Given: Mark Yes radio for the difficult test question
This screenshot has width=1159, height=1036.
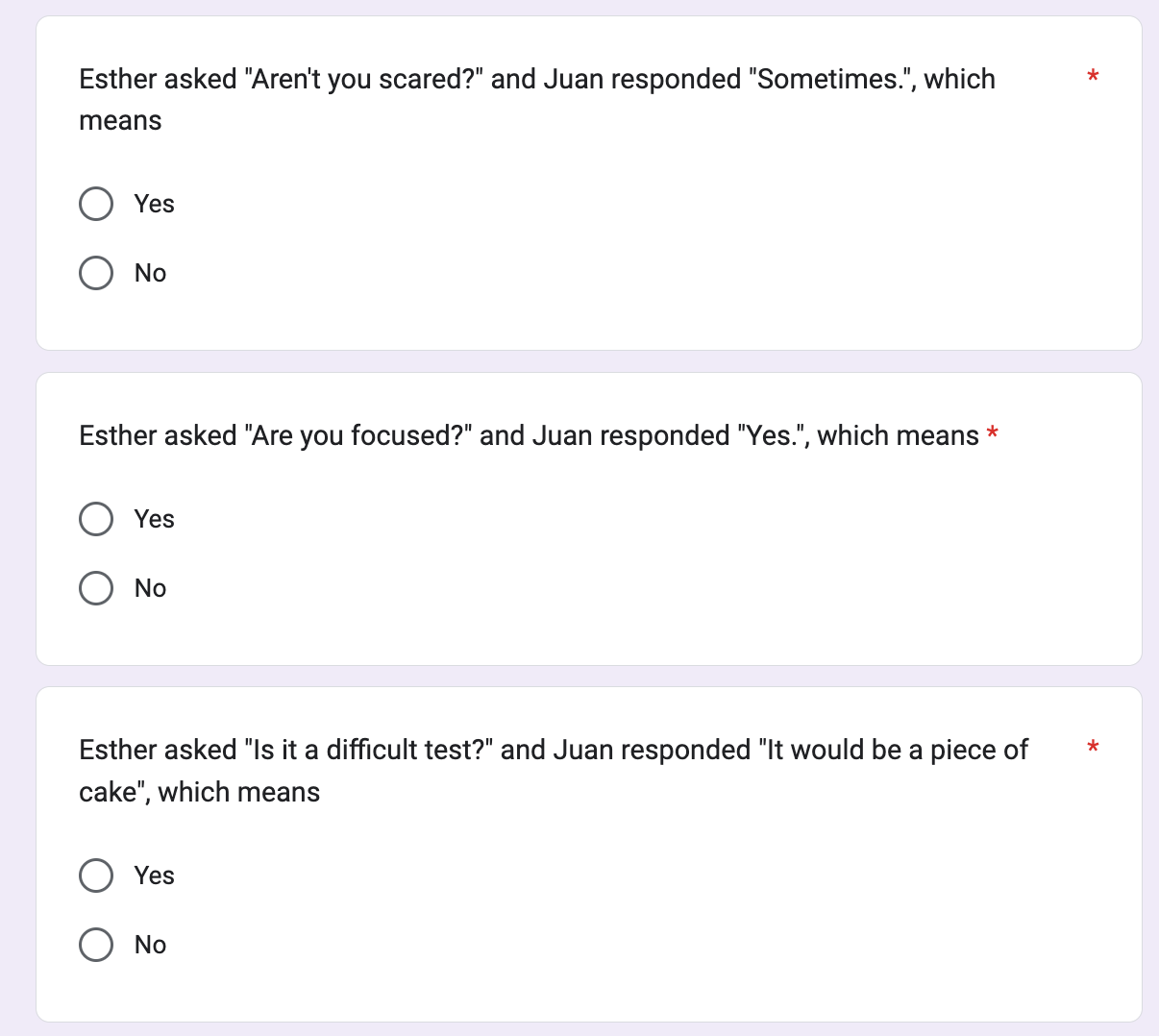Looking at the screenshot, I should (x=96, y=876).
